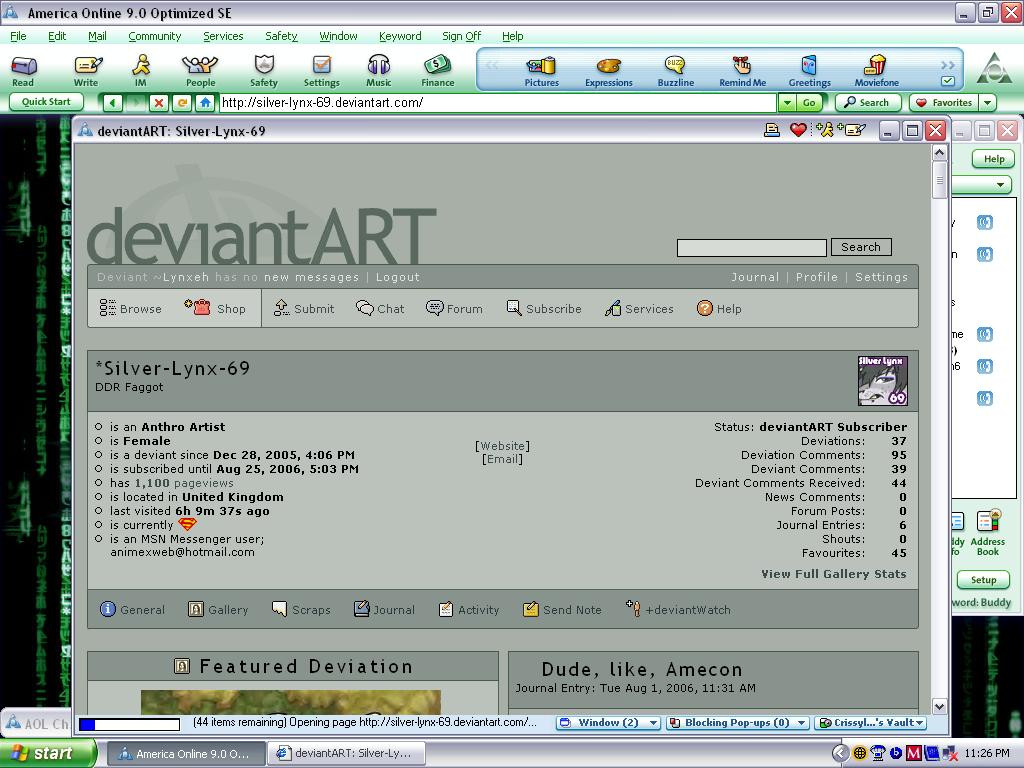Open the Greetings card icon

tap(809, 71)
